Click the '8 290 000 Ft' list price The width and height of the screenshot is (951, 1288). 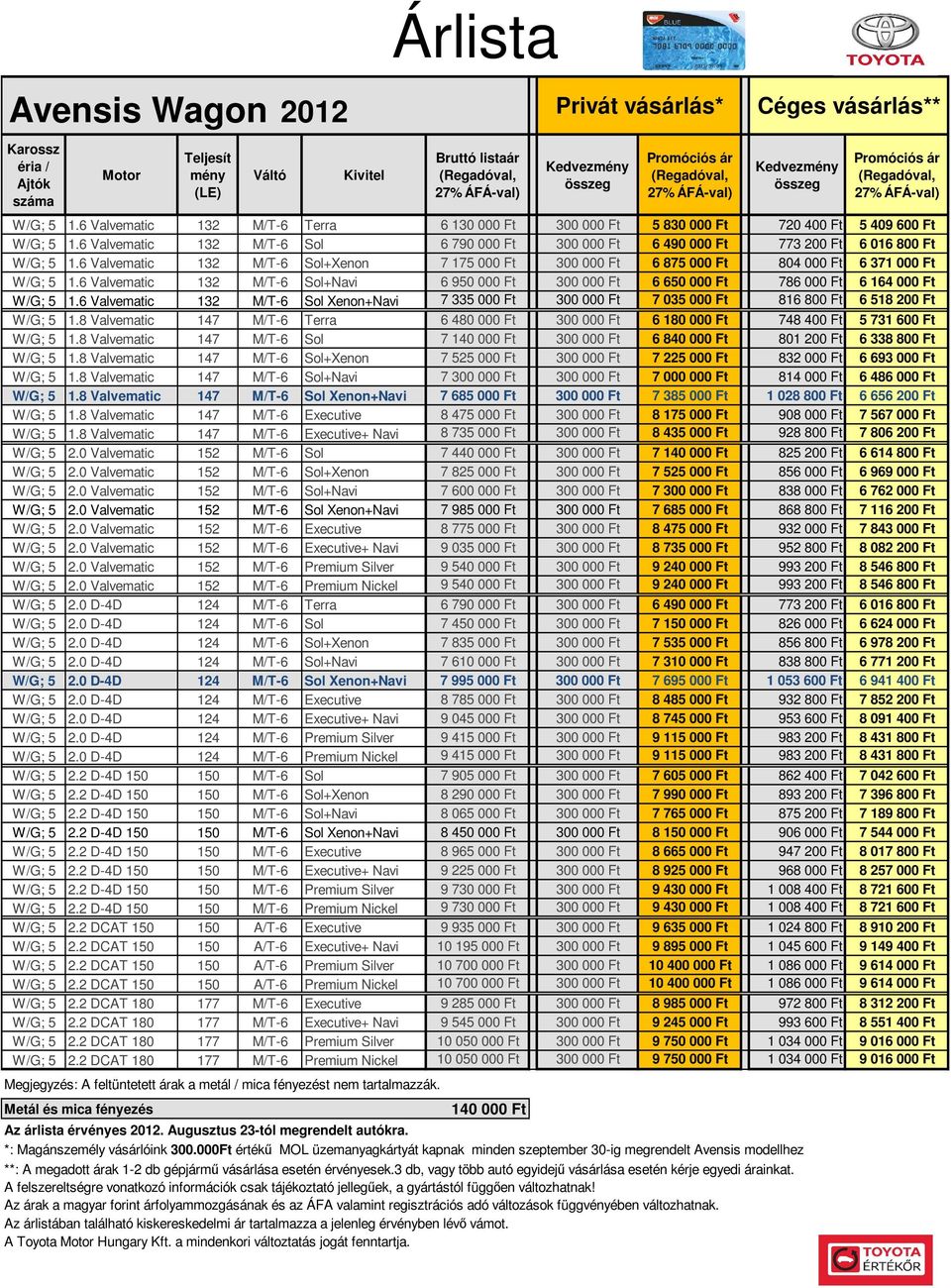tap(478, 794)
